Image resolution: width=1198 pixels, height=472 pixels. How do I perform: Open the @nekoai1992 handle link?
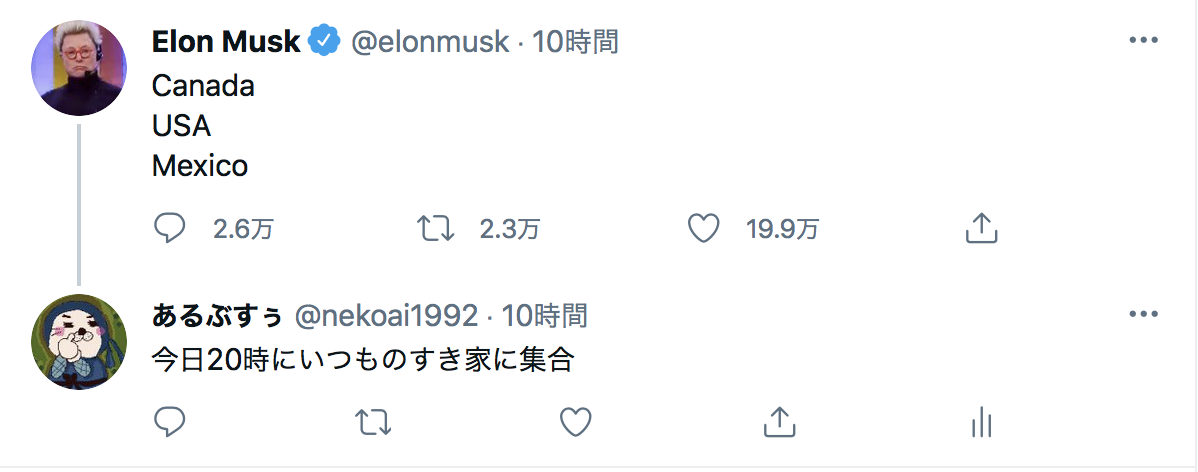coord(386,315)
